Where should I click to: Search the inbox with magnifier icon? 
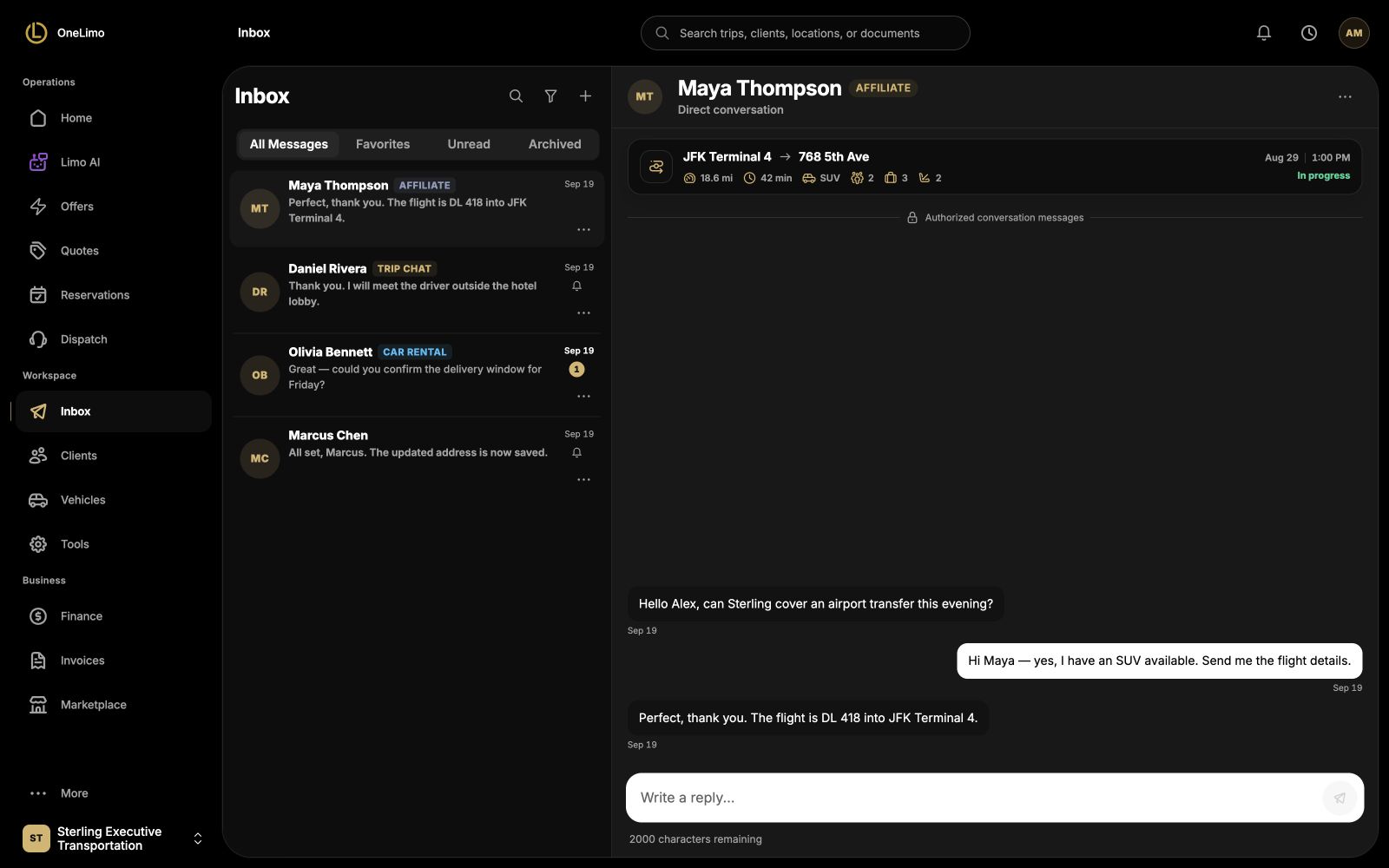click(x=516, y=96)
